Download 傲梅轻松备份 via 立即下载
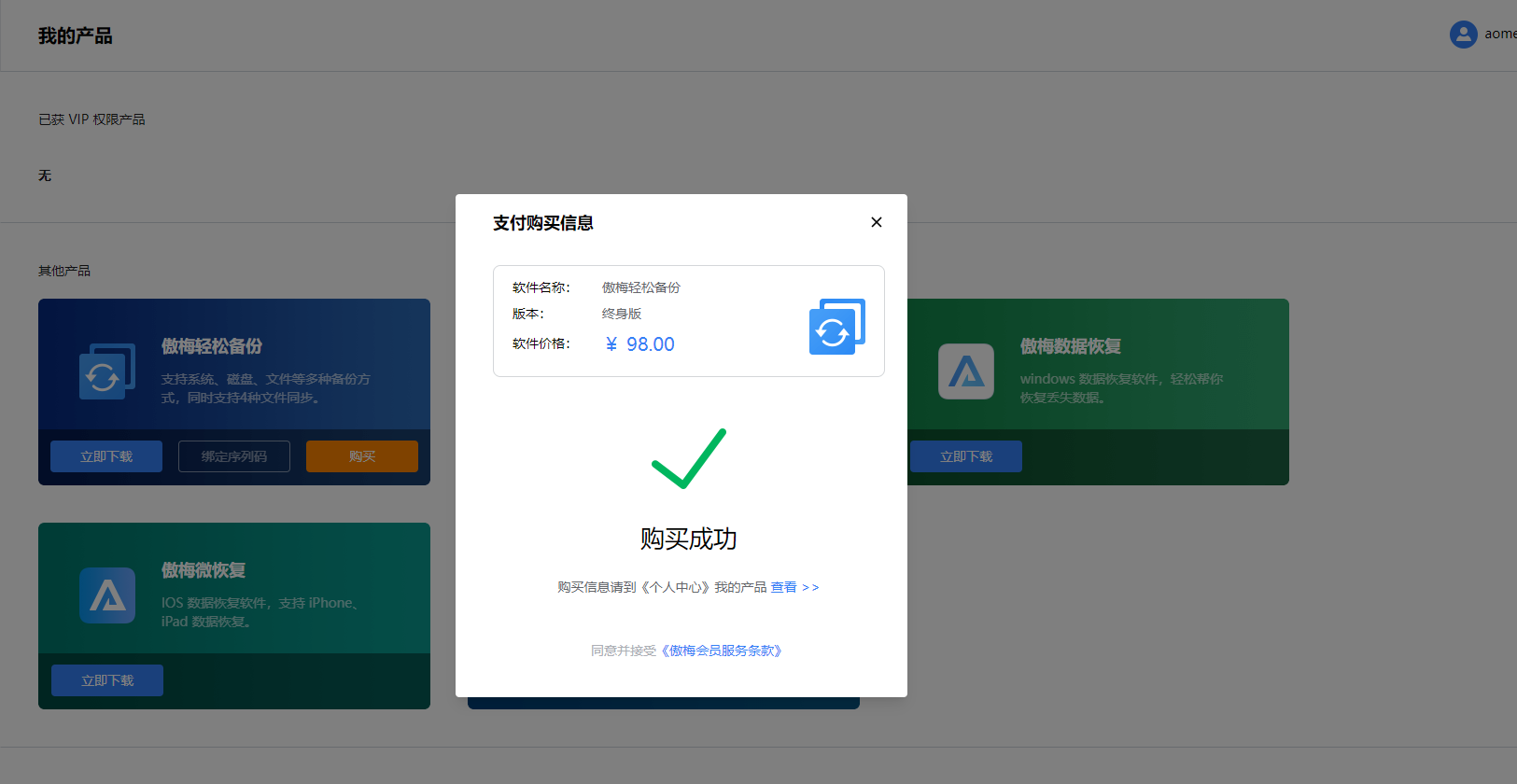Screen dimensions: 1517x784 coord(106,456)
